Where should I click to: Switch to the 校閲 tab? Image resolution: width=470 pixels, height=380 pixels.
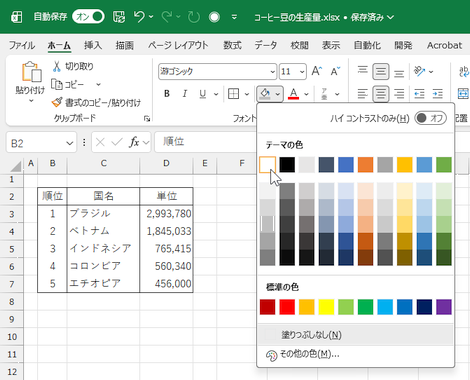299,45
